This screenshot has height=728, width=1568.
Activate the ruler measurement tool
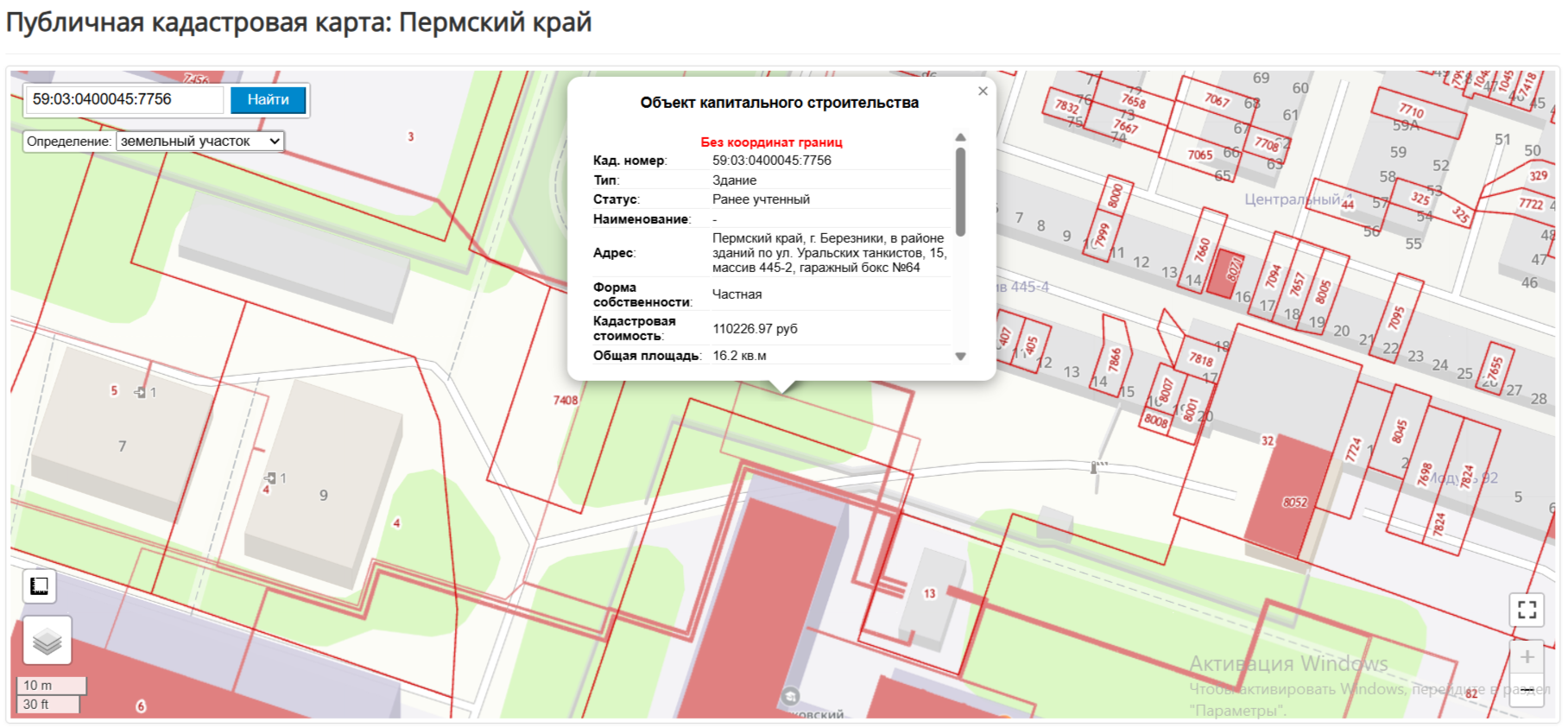point(39,586)
